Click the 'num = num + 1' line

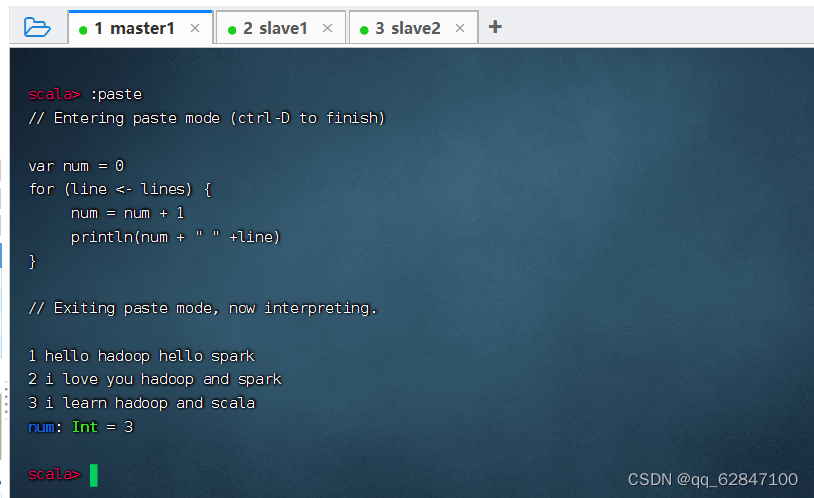128,213
